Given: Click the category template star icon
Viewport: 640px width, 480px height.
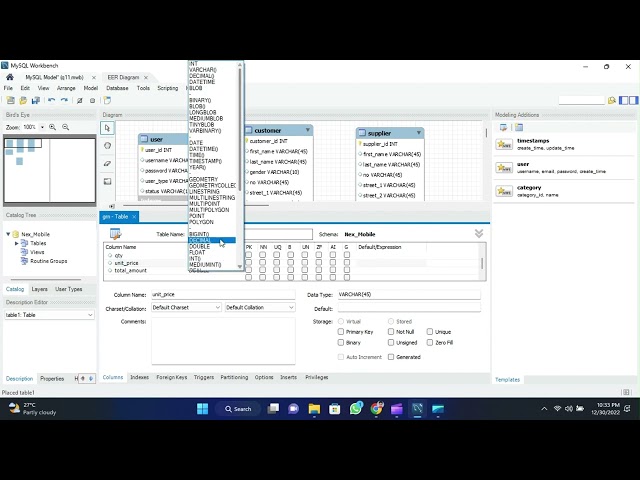Looking at the screenshot, I should [x=504, y=191].
